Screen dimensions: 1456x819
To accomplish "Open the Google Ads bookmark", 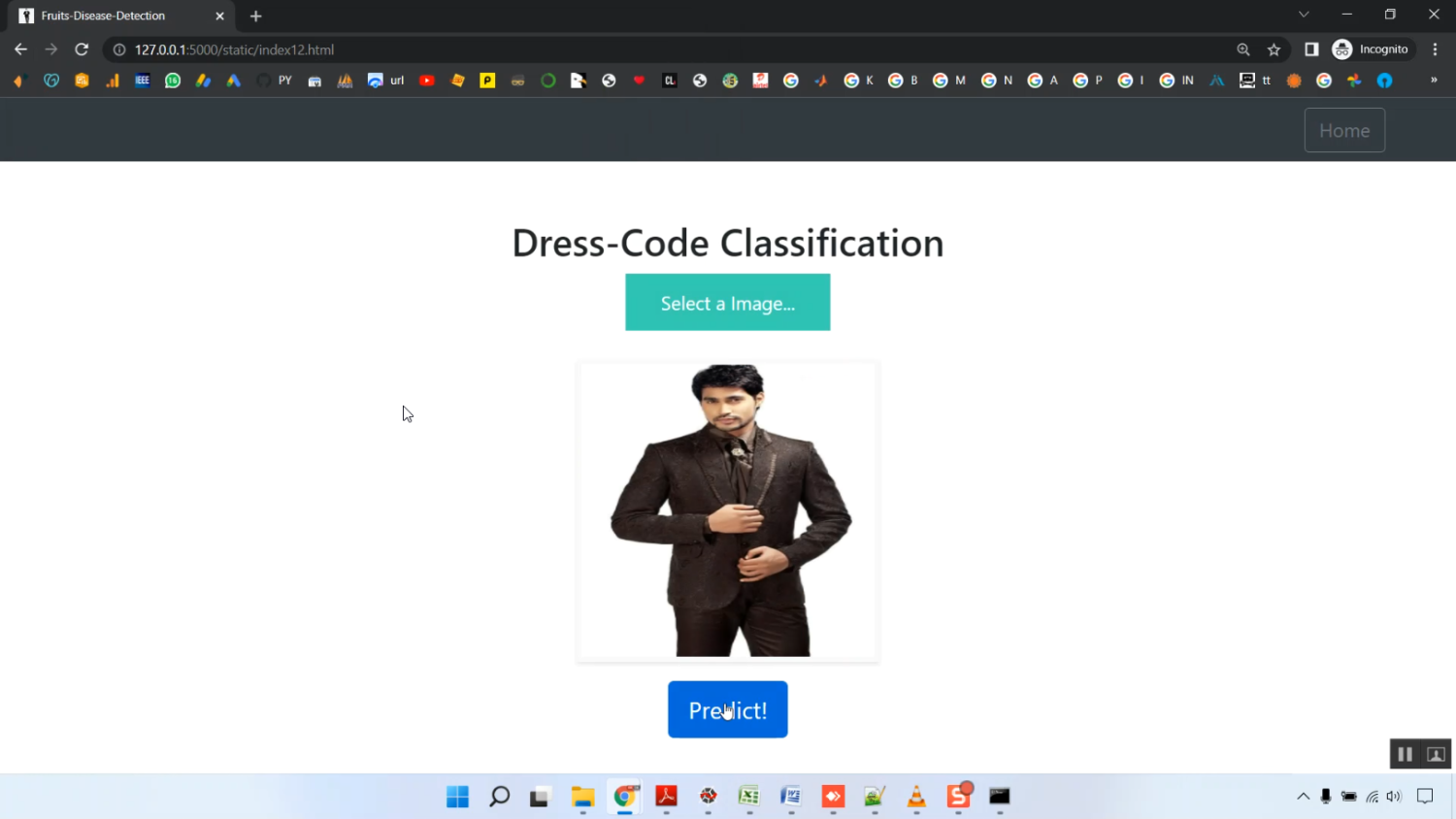I will pyautogui.click(x=234, y=81).
